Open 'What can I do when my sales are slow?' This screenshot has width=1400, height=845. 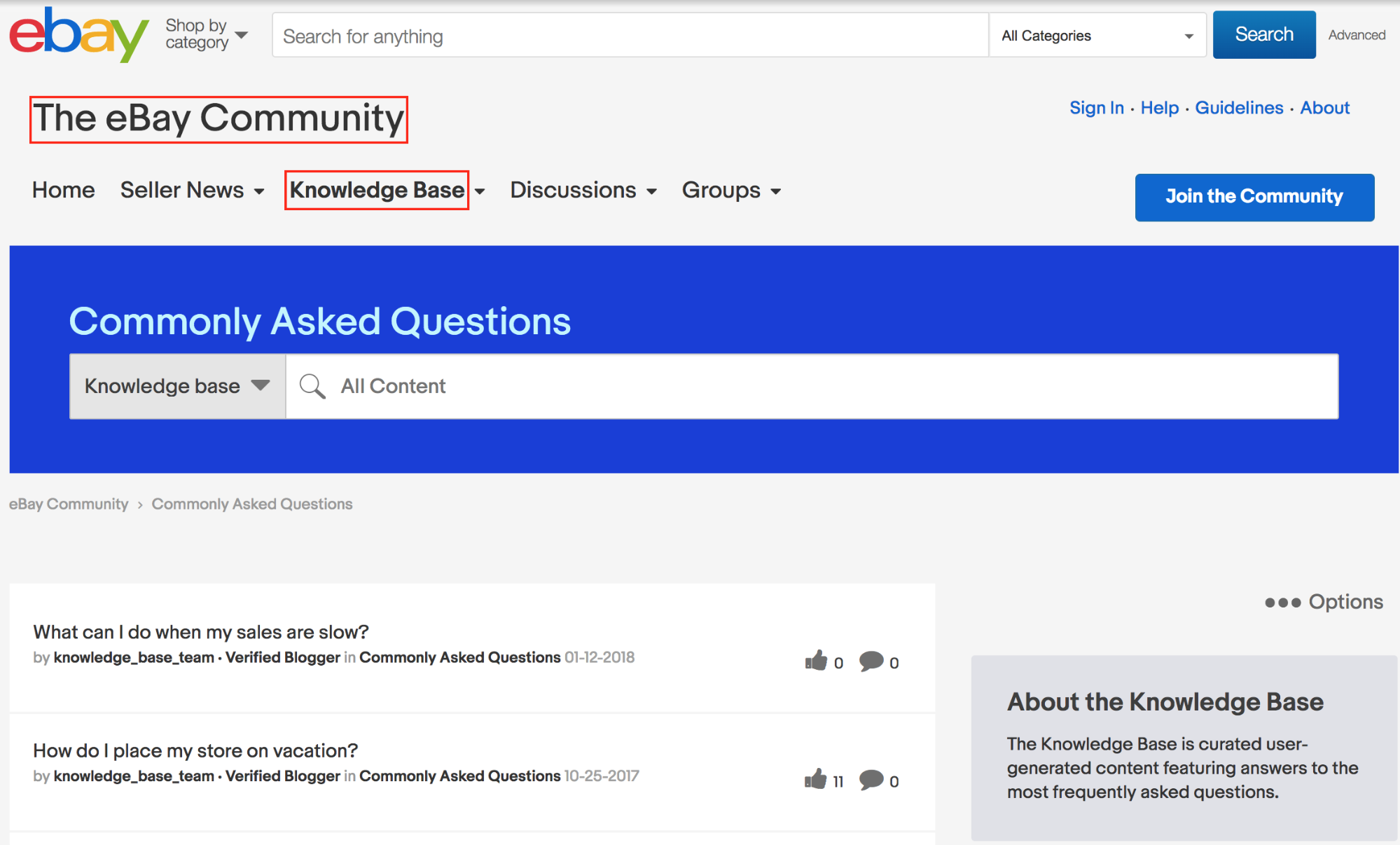(201, 632)
